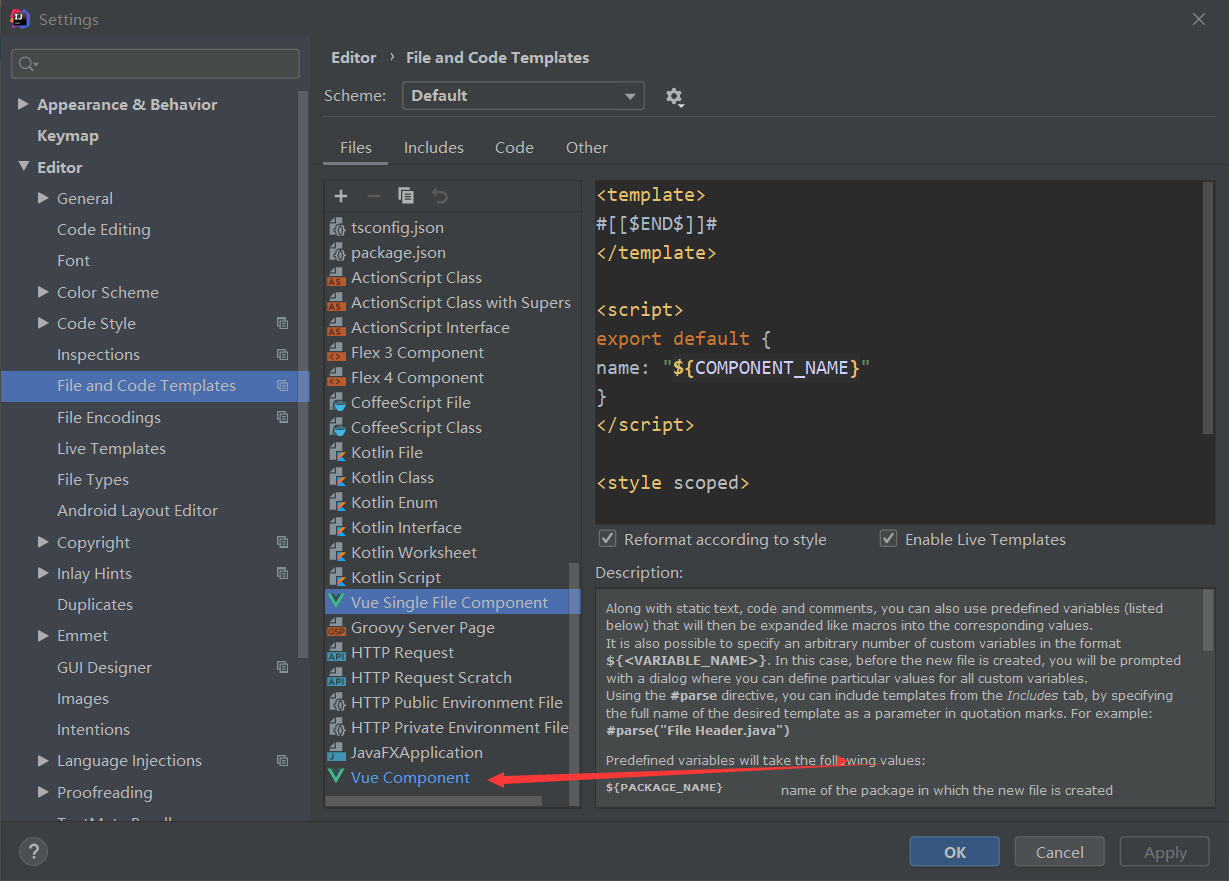Click project-level icon beside Inspections
1229x881 pixels.
pyautogui.click(x=283, y=354)
